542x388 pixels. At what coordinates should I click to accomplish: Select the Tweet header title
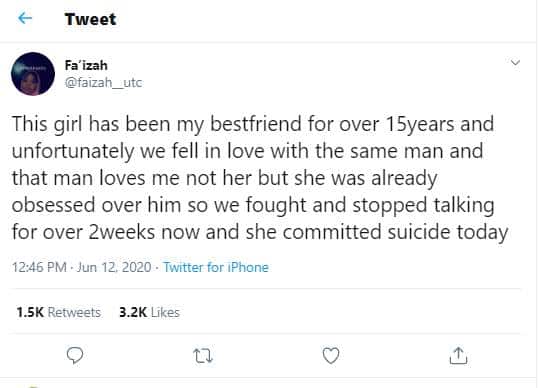91,19
